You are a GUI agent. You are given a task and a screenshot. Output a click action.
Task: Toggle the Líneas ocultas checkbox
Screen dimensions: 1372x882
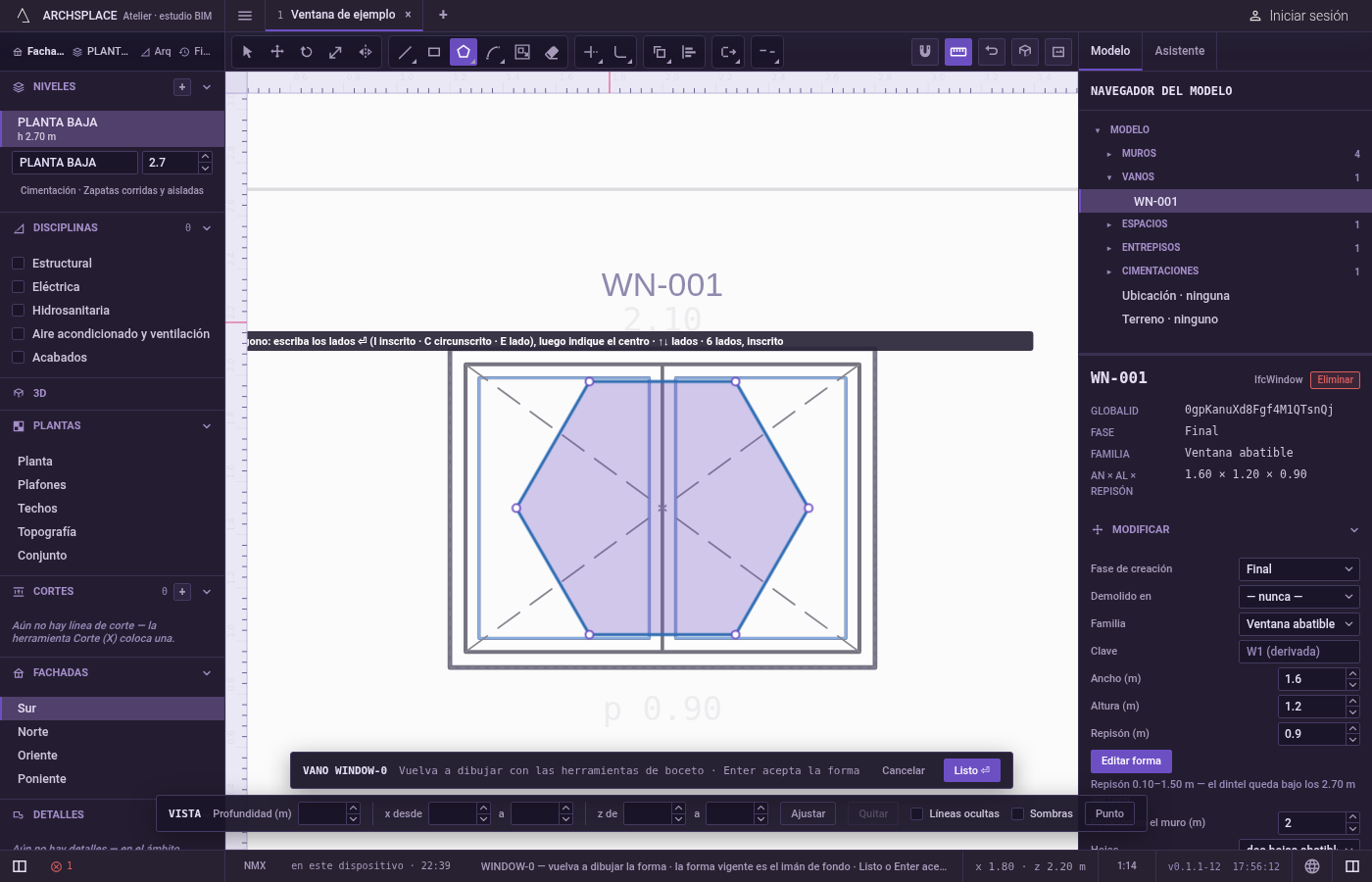(916, 813)
